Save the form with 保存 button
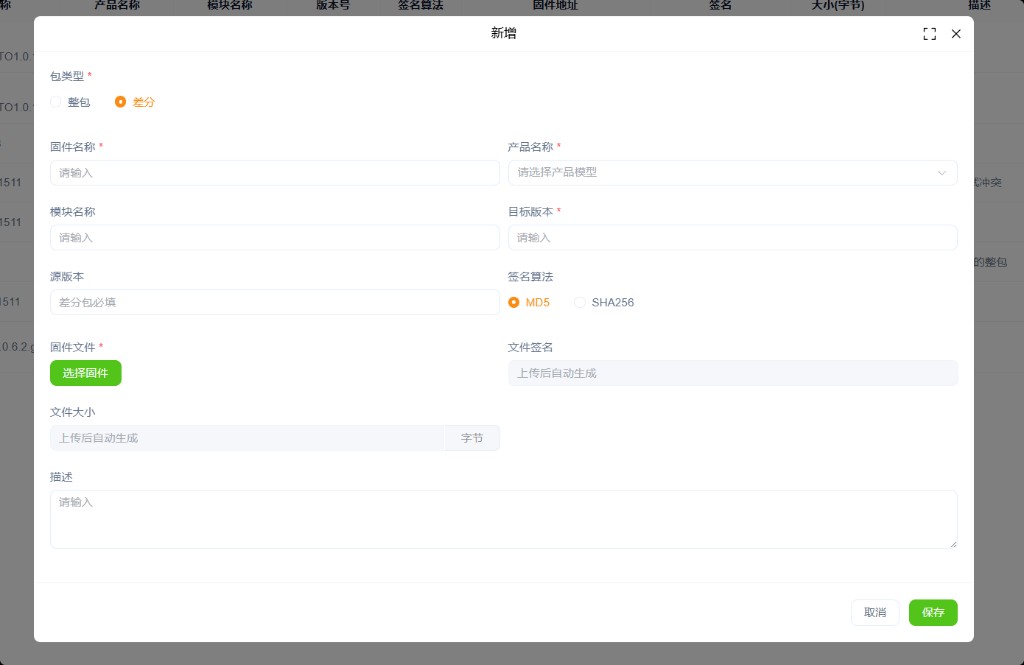The width and height of the screenshot is (1024, 665). [x=933, y=612]
